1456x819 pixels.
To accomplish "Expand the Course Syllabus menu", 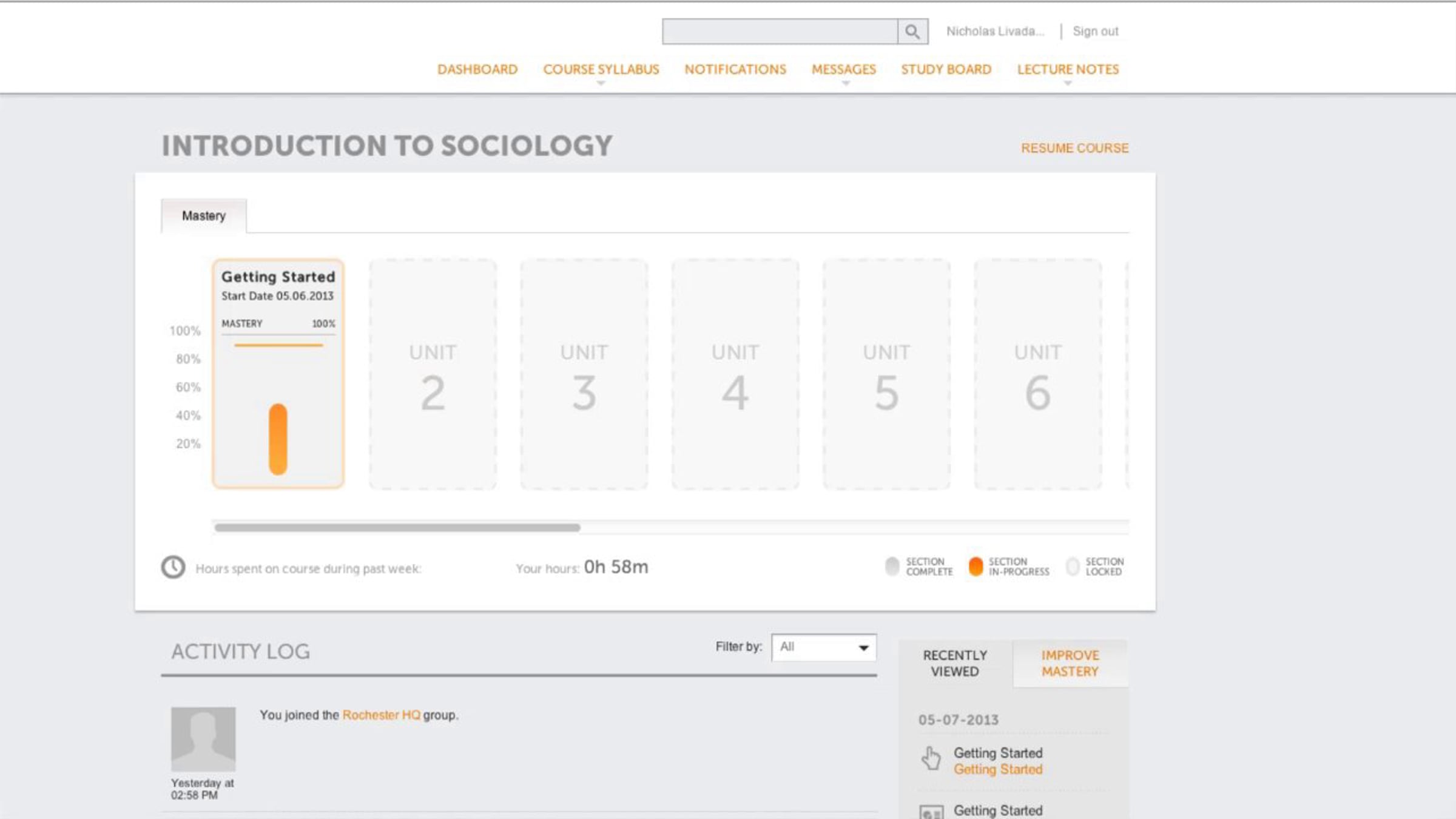I will pyautogui.click(x=601, y=70).
